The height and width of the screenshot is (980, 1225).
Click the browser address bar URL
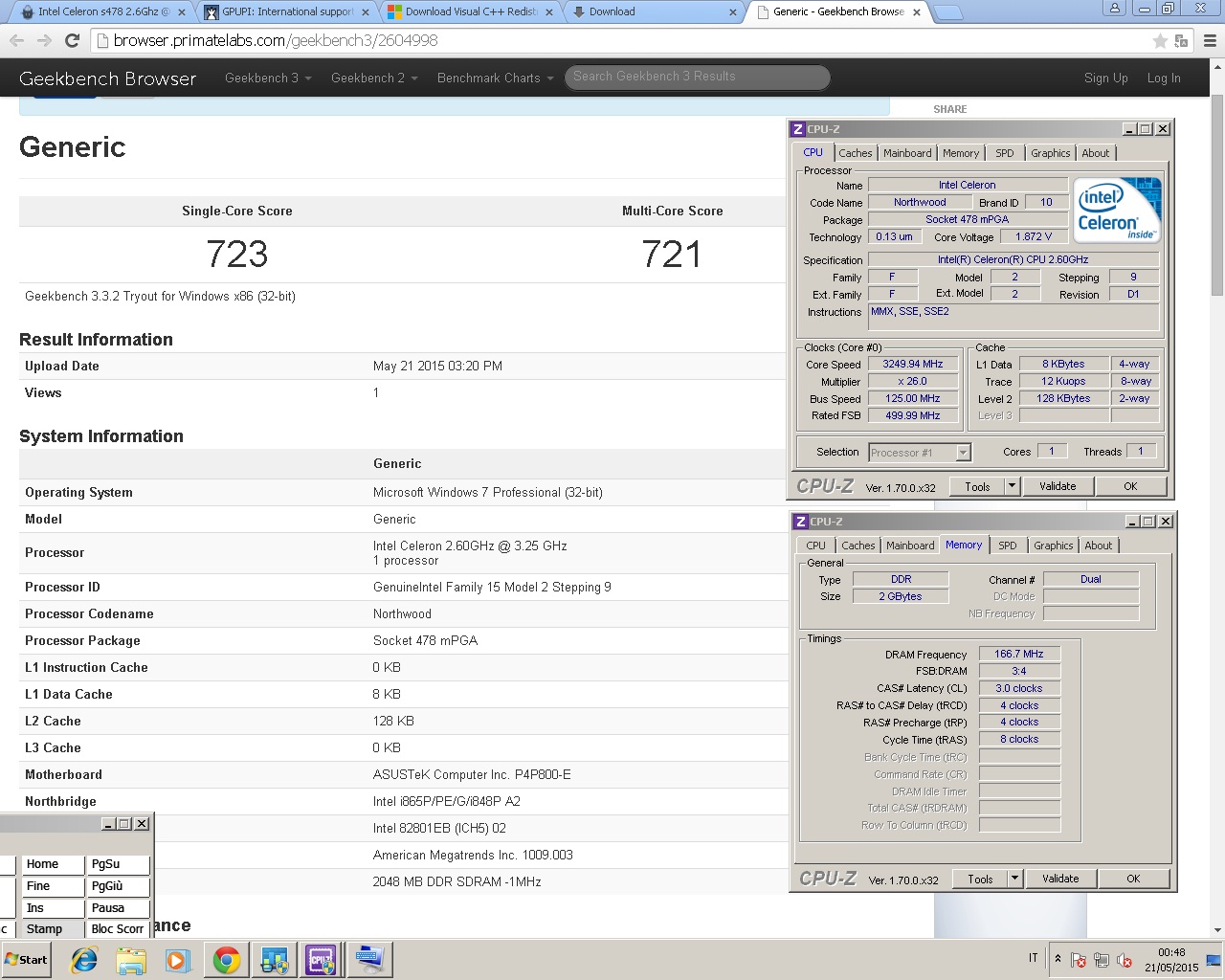[276, 40]
